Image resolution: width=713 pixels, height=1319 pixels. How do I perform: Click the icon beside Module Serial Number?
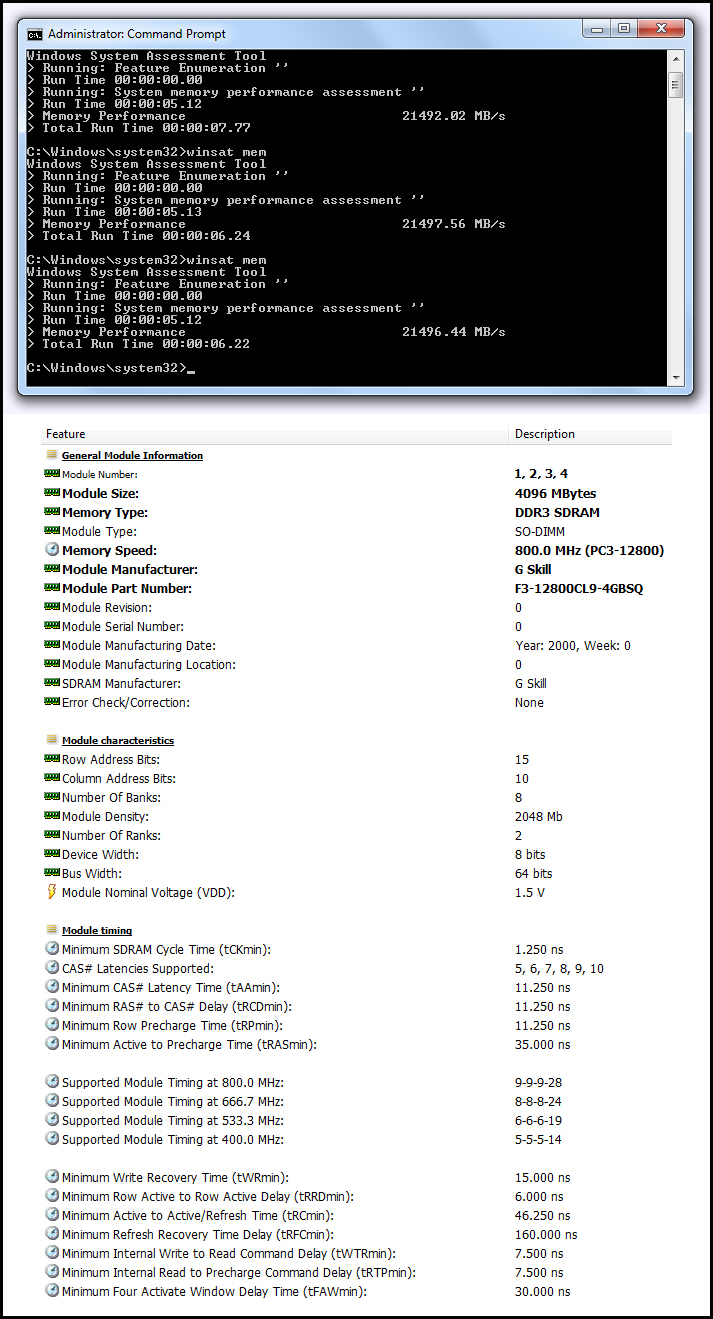[52, 626]
